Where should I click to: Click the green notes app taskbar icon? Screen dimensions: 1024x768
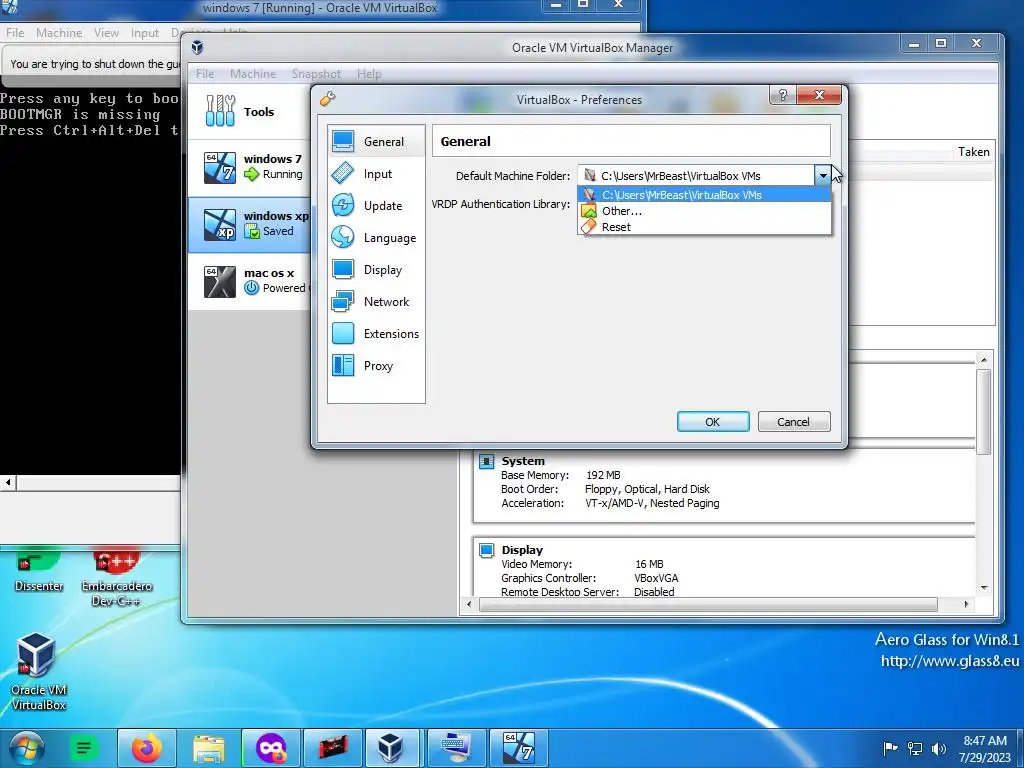(x=84, y=748)
